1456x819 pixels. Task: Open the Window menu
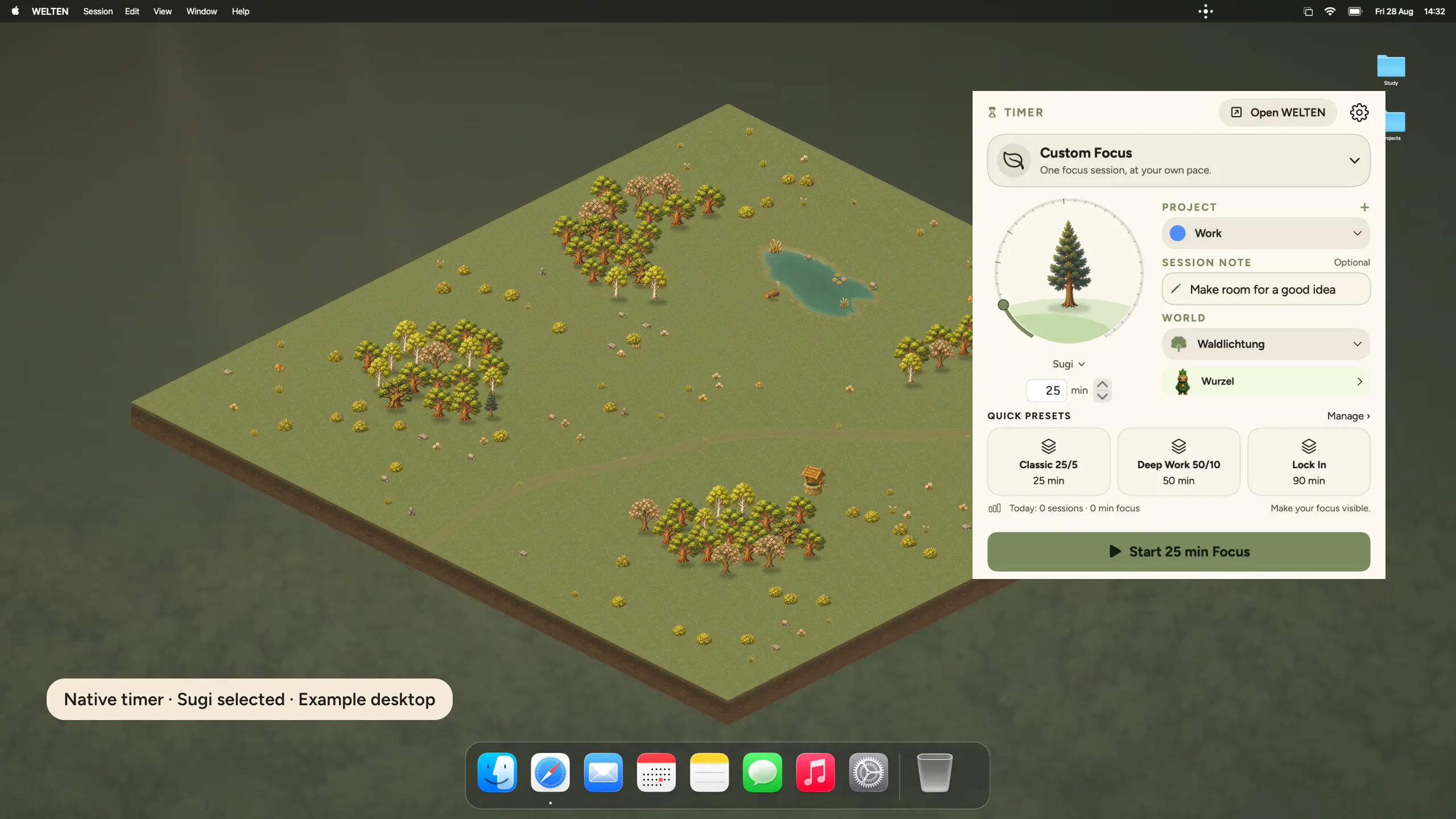201,11
